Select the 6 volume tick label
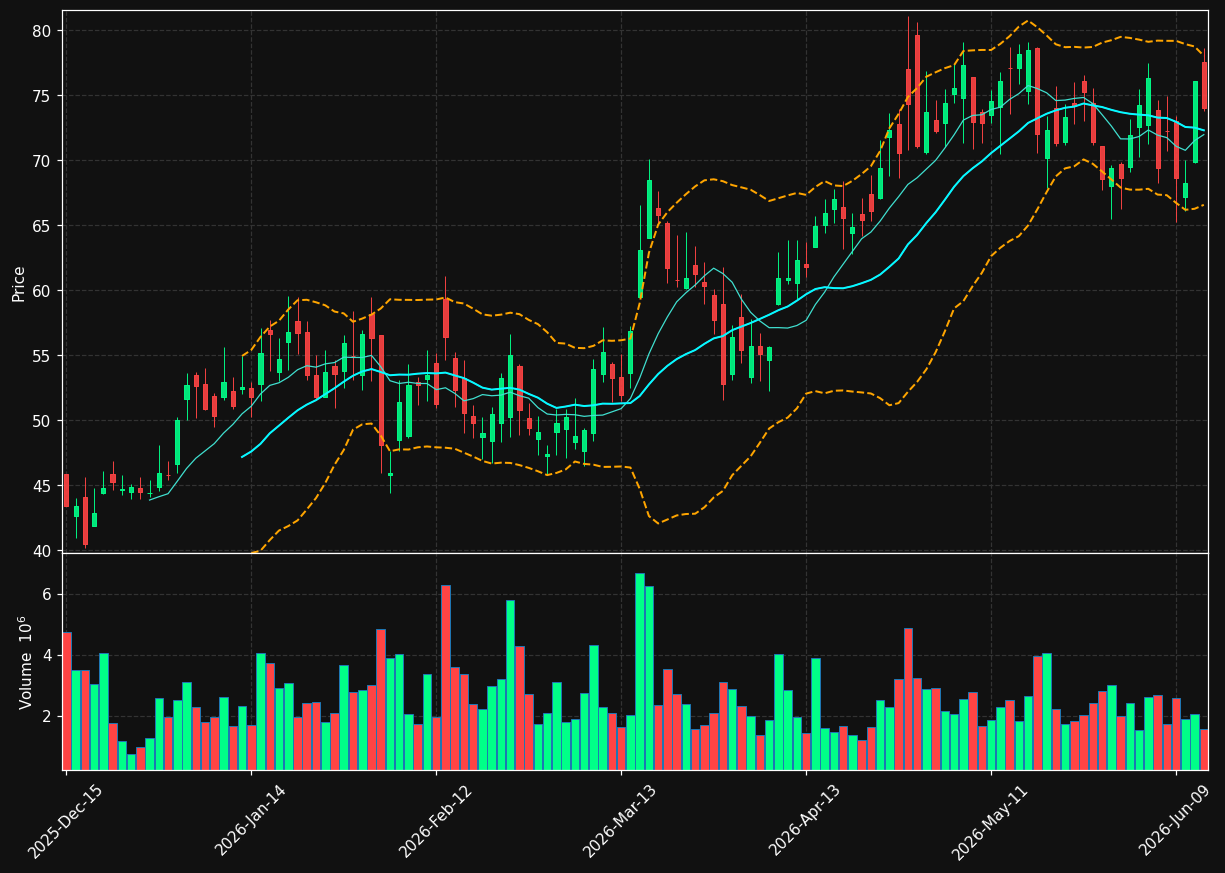Image resolution: width=1225 pixels, height=873 pixels. [x=47, y=595]
